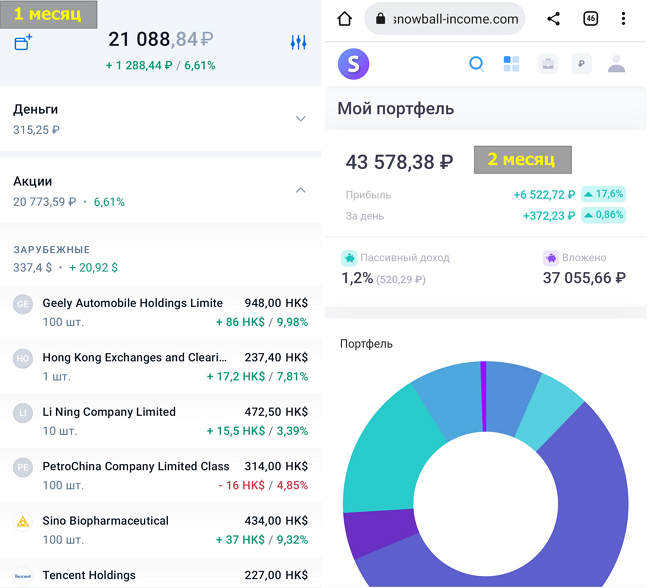This screenshot has height=588, width=650.
Task: Tap the HO avatar for Hong Kong Exchanges
Action: coord(23,359)
